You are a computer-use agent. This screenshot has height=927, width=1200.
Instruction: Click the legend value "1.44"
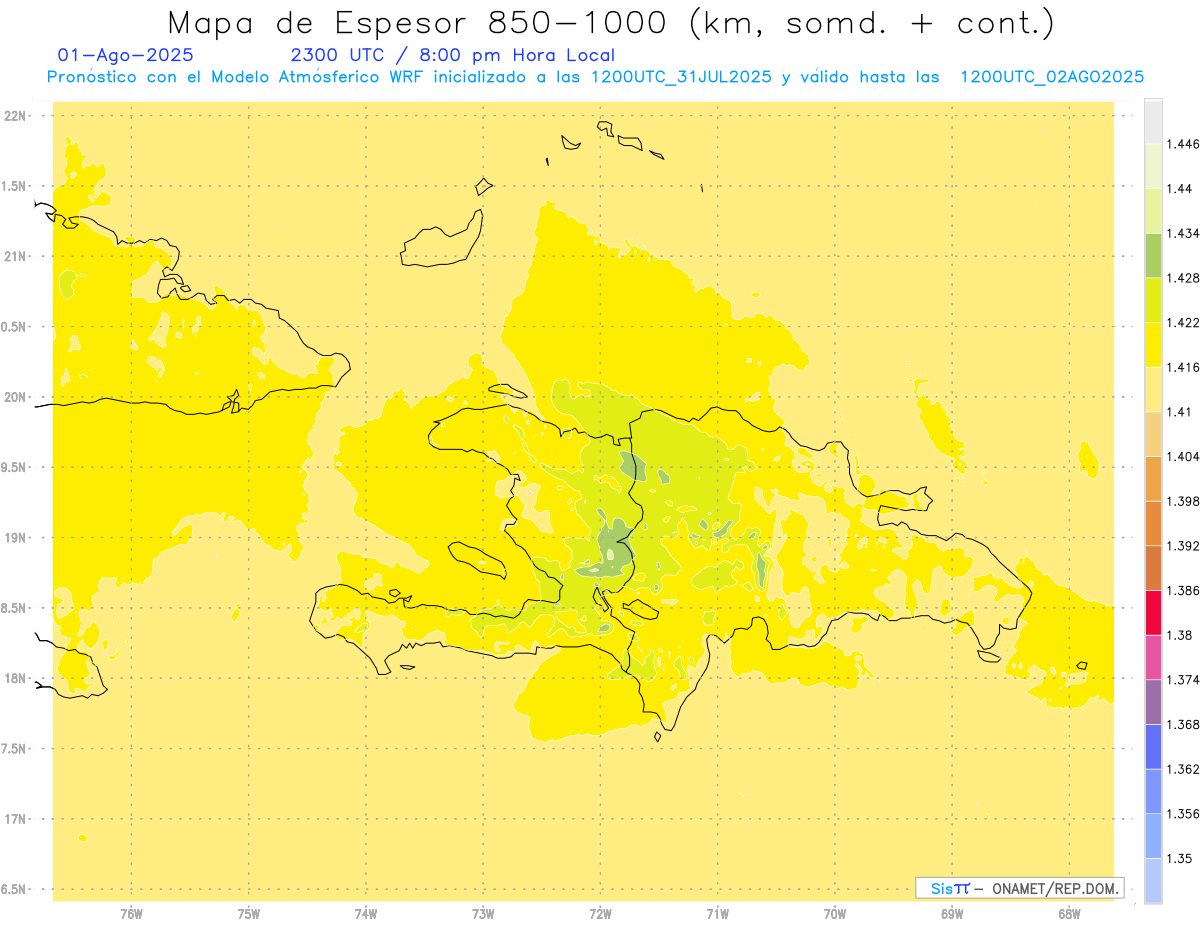tap(1179, 189)
